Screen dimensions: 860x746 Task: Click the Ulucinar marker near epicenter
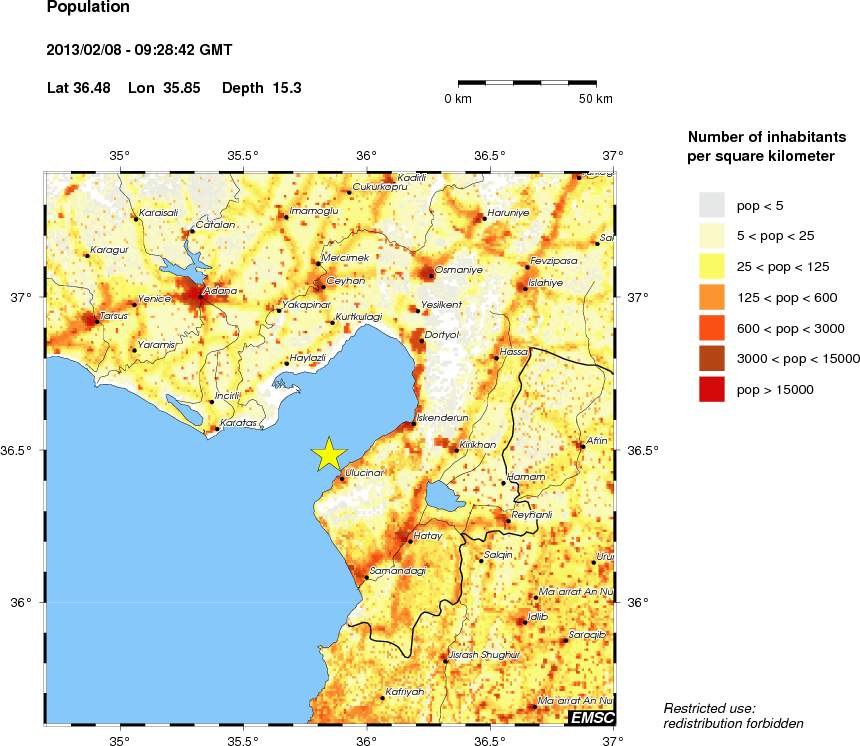click(x=342, y=478)
